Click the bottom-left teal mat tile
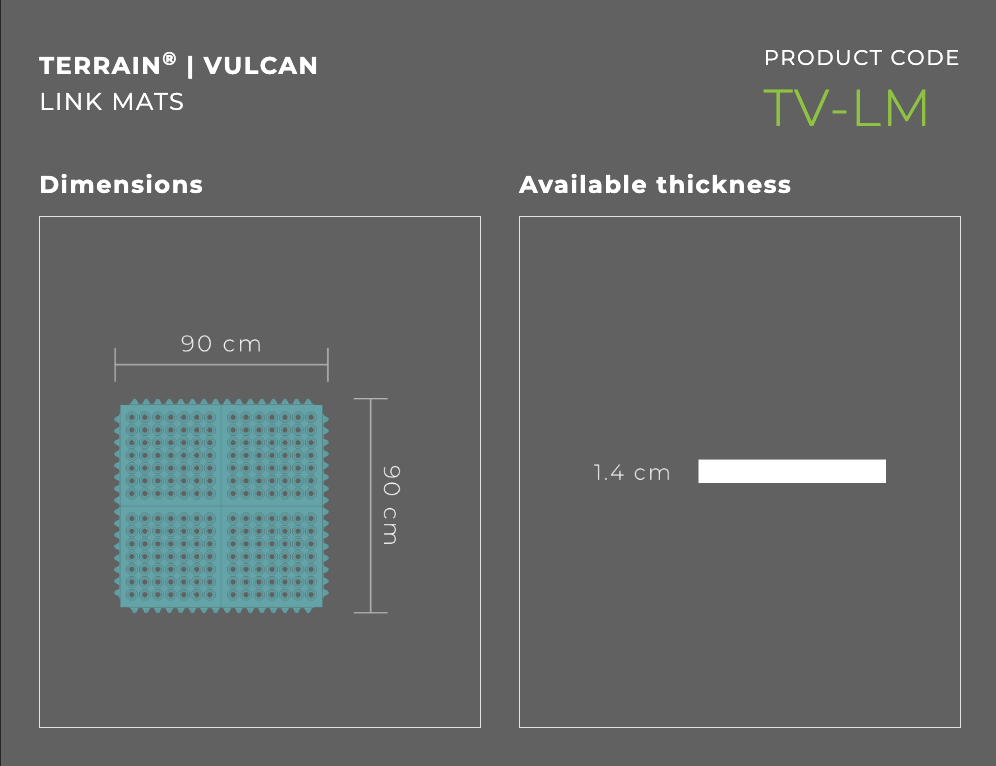The height and width of the screenshot is (766, 996). click(x=170, y=557)
